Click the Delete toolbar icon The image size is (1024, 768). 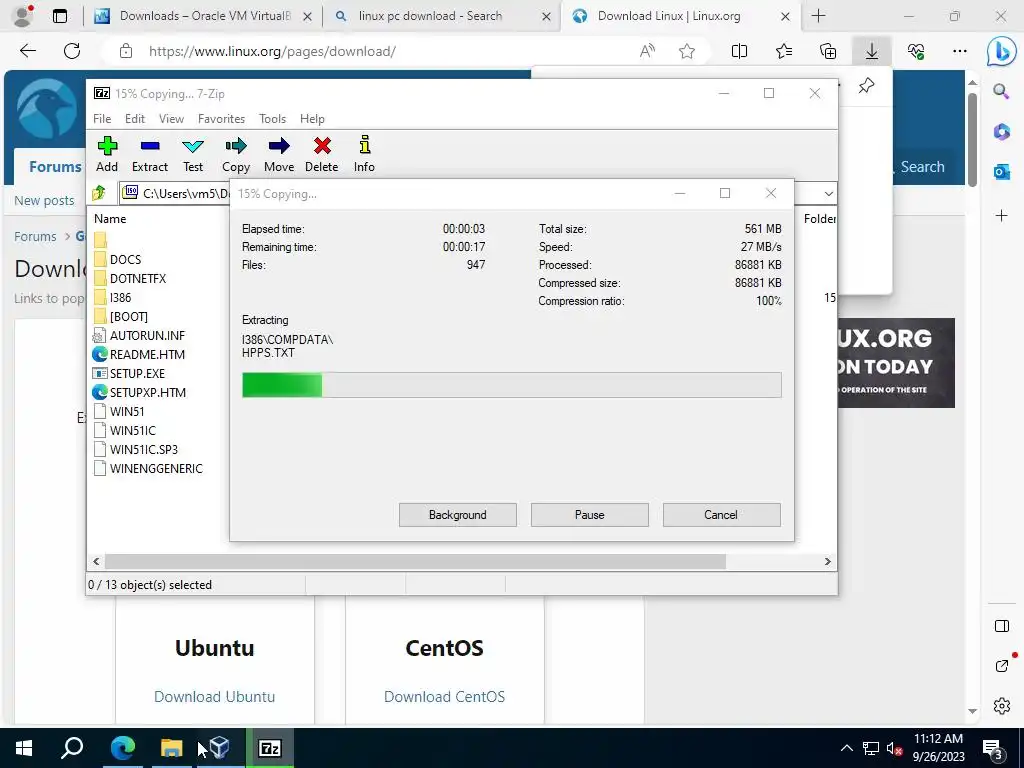pos(322,154)
